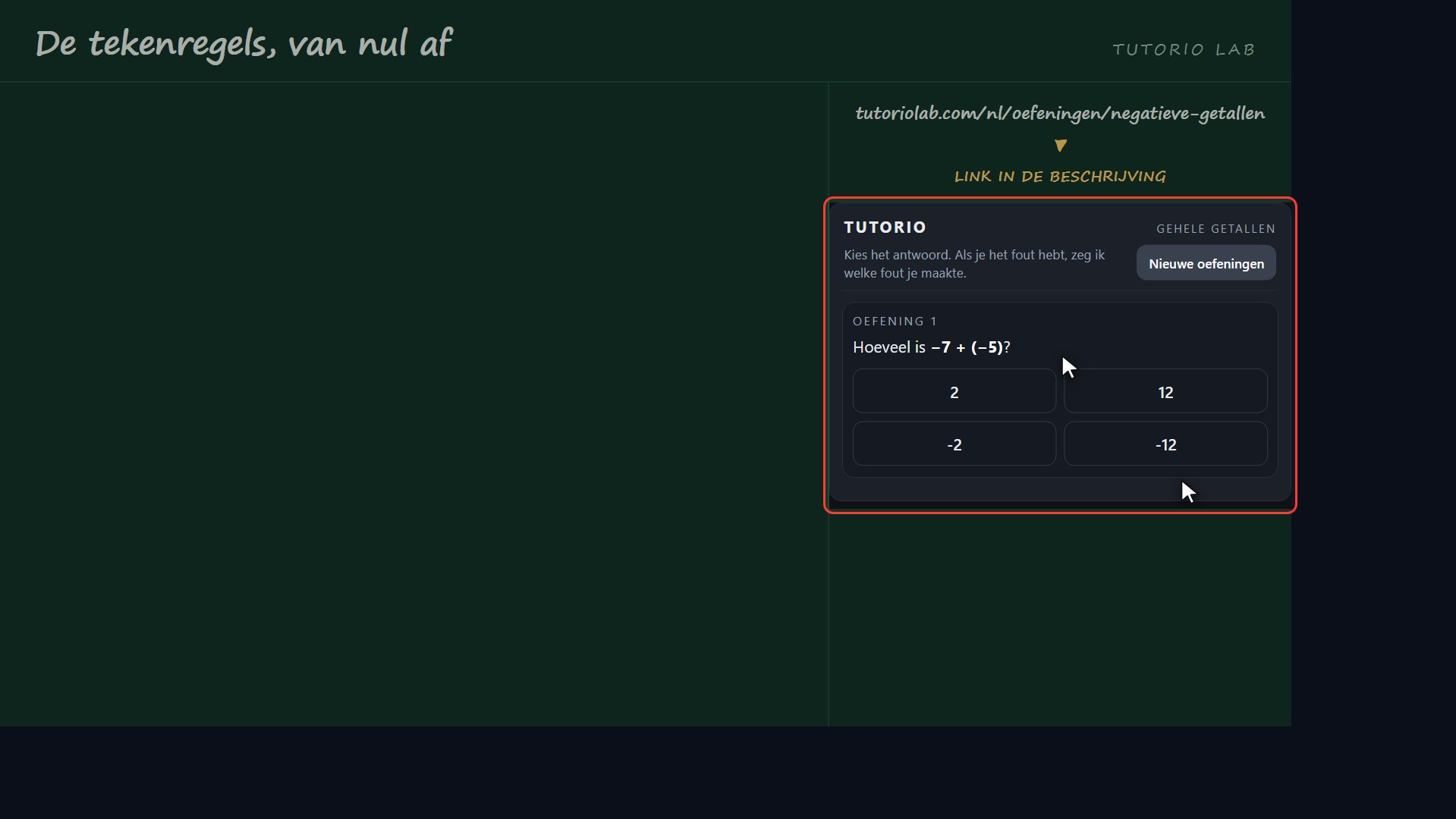The height and width of the screenshot is (819, 1456).
Task: Click the Nieuwe oefeningen button
Action: (x=1206, y=263)
